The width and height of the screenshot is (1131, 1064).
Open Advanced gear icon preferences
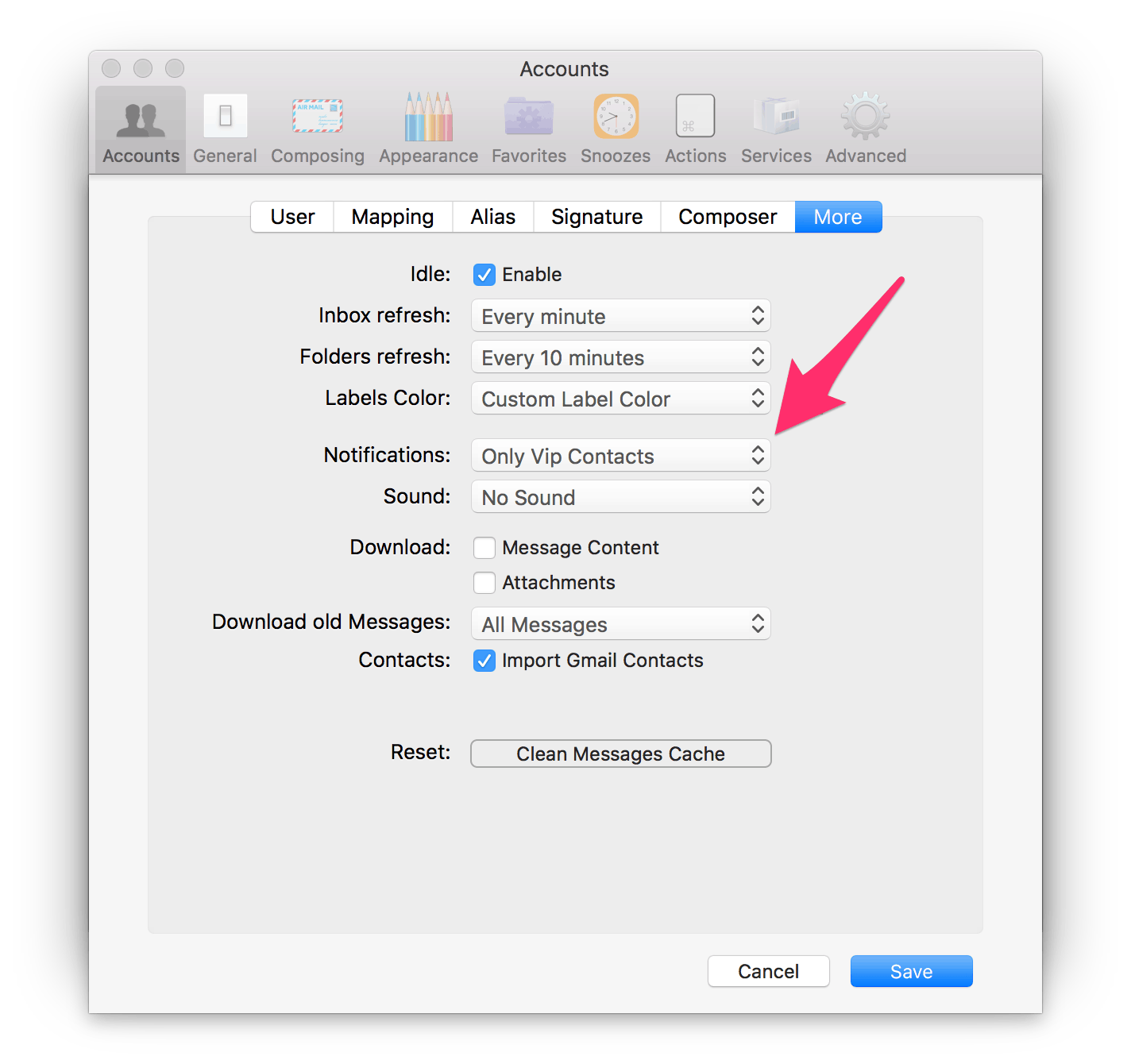[866, 129]
